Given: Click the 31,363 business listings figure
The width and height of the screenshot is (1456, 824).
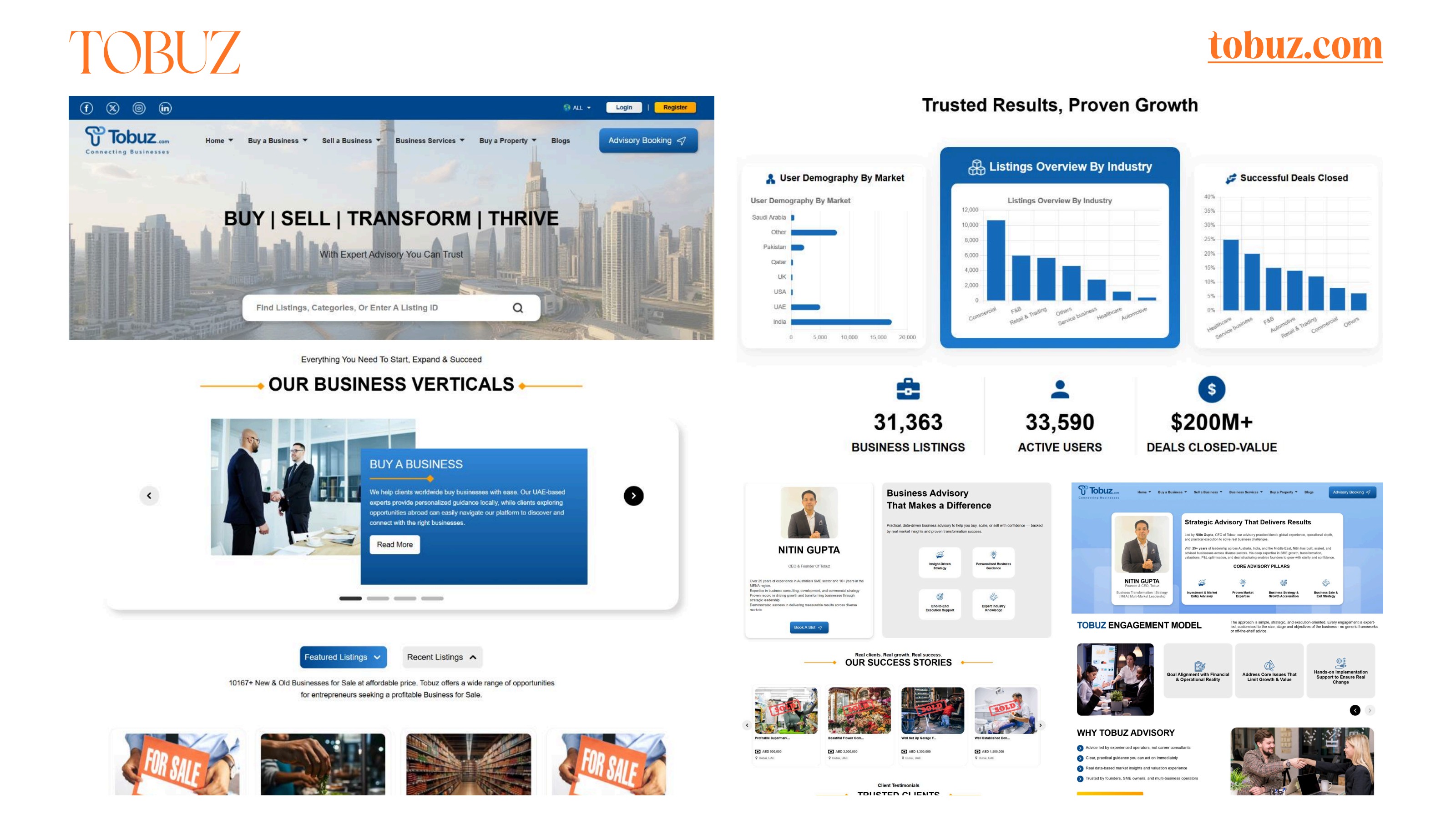Looking at the screenshot, I should pos(908,422).
